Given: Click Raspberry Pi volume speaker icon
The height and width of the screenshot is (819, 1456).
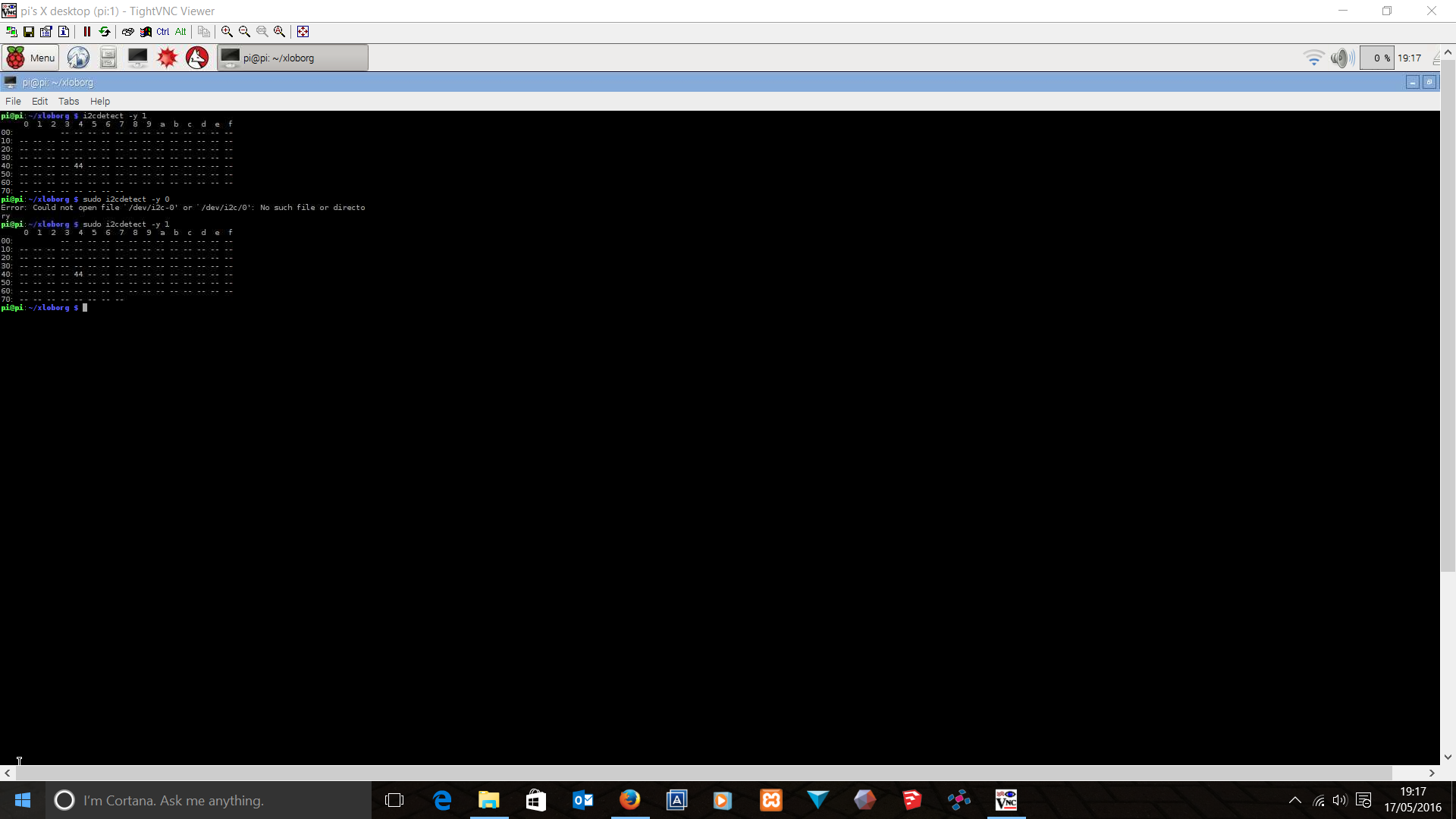Looking at the screenshot, I should pyautogui.click(x=1341, y=58).
